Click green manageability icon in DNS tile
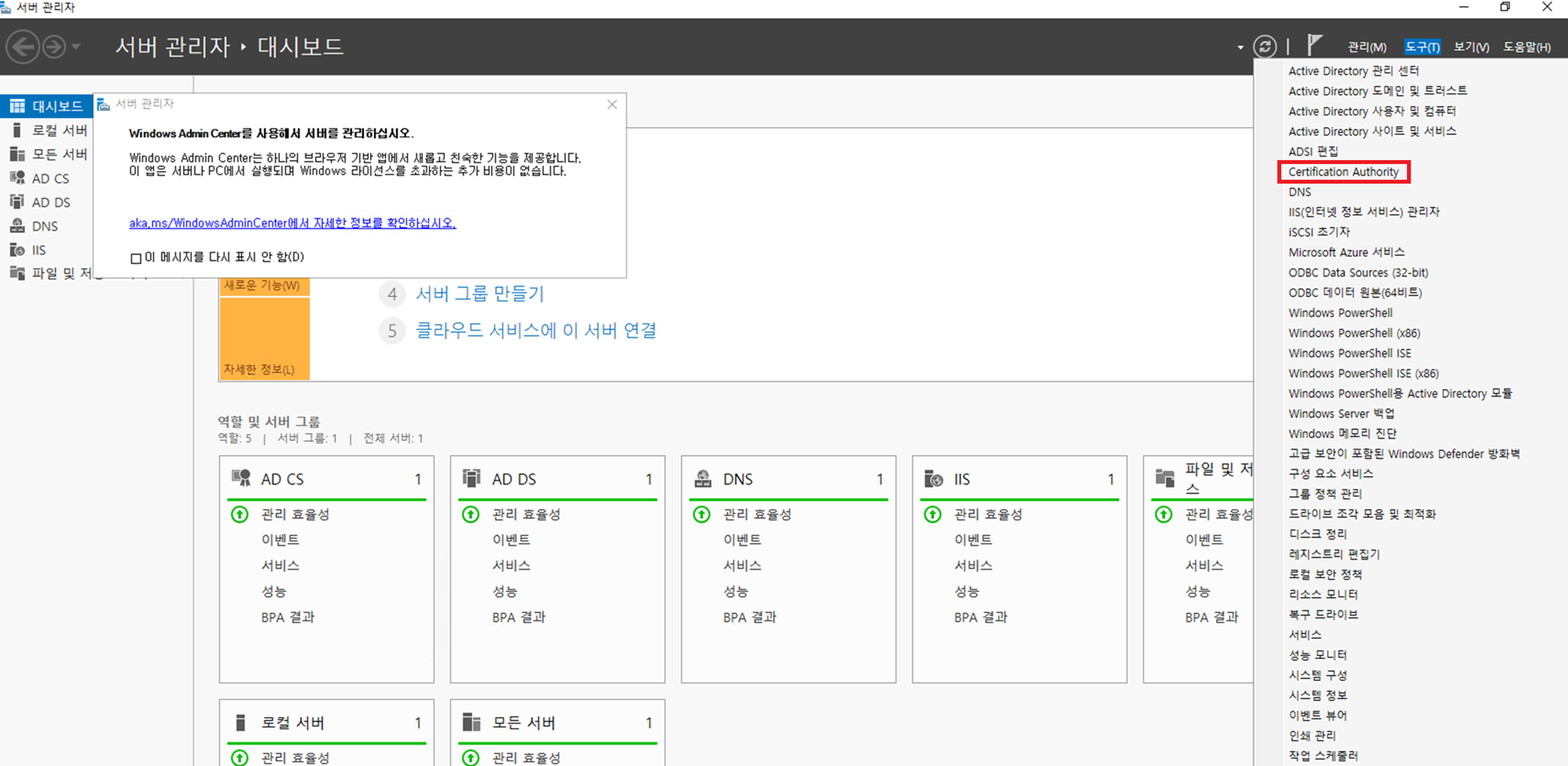Viewport: 1568px width, 766px height. 702,514
